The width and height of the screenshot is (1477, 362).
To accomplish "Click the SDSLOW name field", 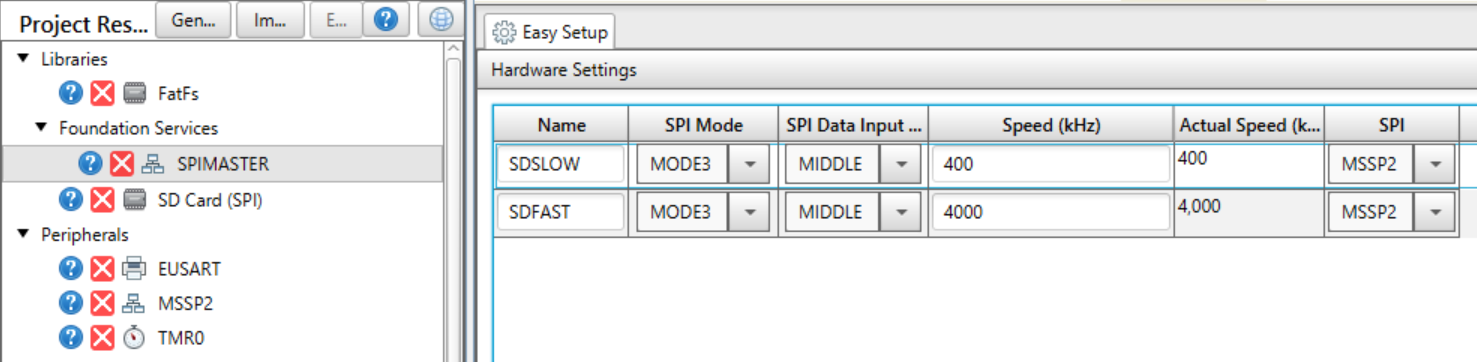I will pos(561,164).
